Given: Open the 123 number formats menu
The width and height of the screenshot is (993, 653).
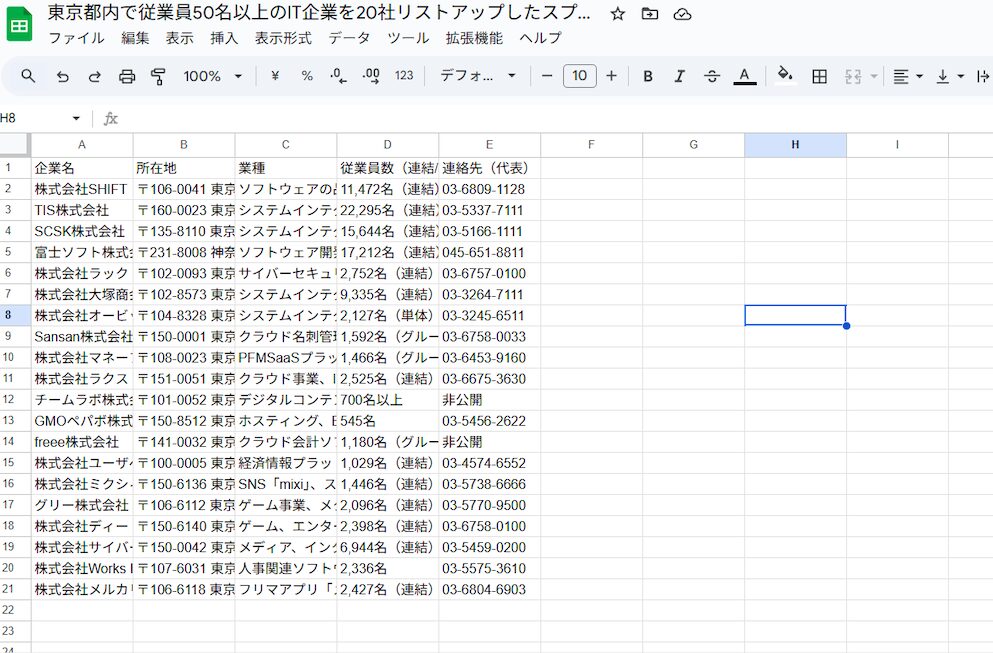Looking at the screenshot, I should click(x=404, y=76).
